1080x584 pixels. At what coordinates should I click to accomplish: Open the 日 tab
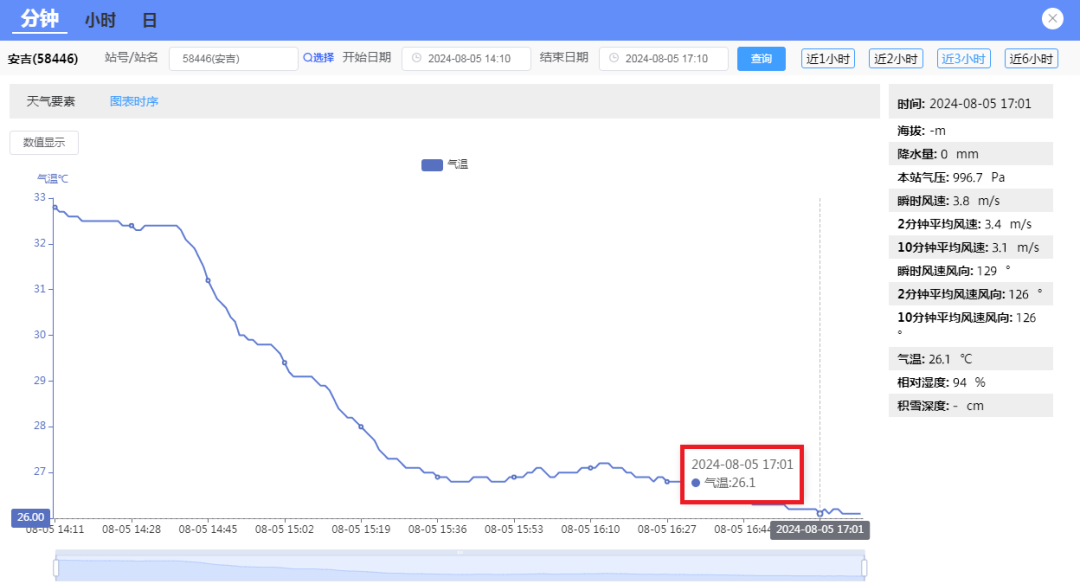pyautogui.click(x=149, y=20)
